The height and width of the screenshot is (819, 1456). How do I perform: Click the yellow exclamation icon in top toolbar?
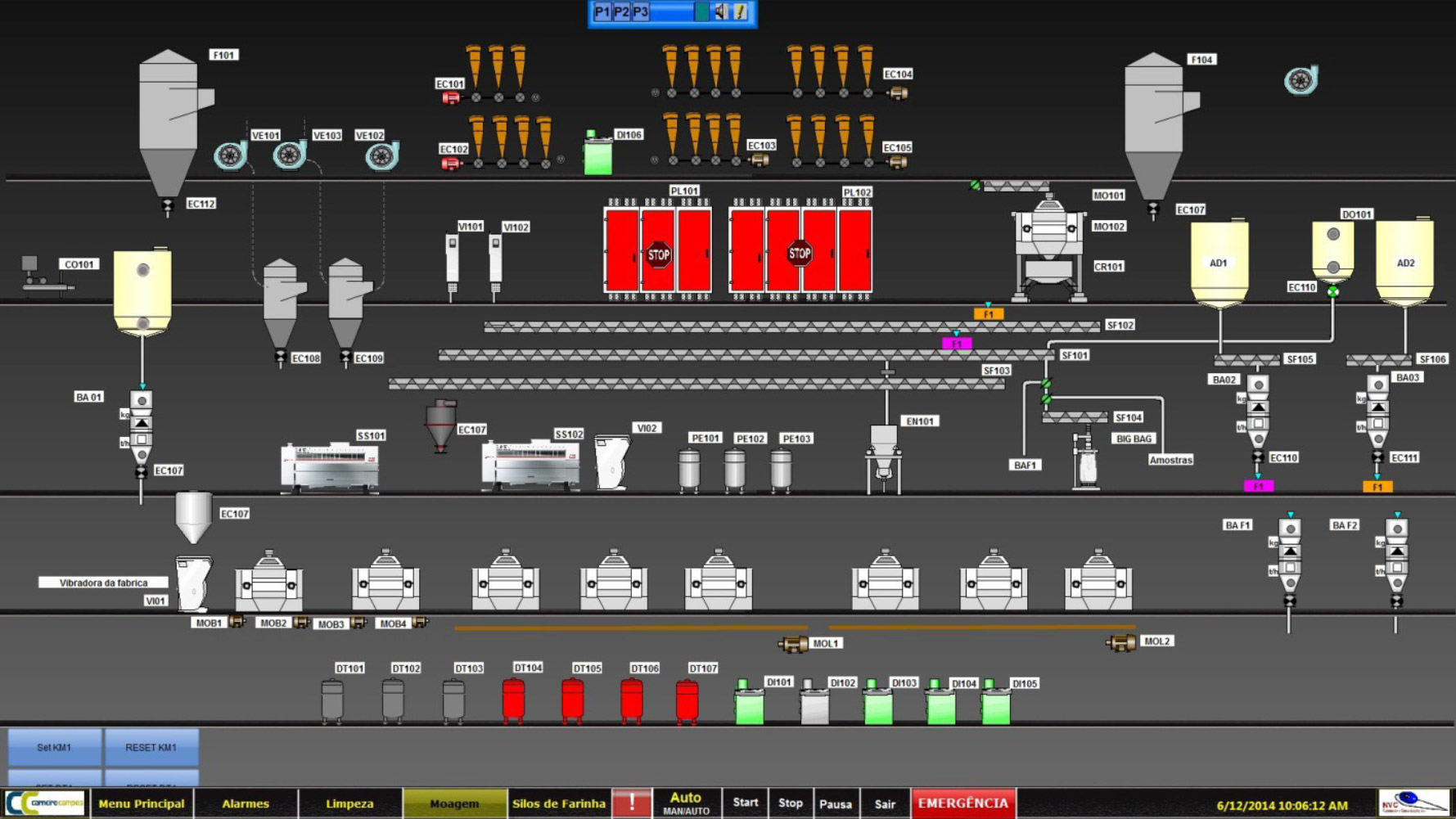click(740, 12)
